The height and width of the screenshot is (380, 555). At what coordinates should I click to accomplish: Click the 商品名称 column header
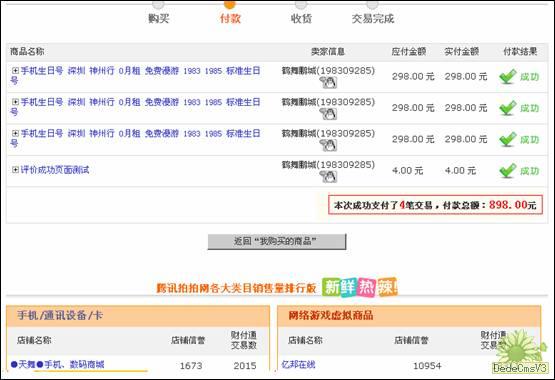(x=27, y=52)
